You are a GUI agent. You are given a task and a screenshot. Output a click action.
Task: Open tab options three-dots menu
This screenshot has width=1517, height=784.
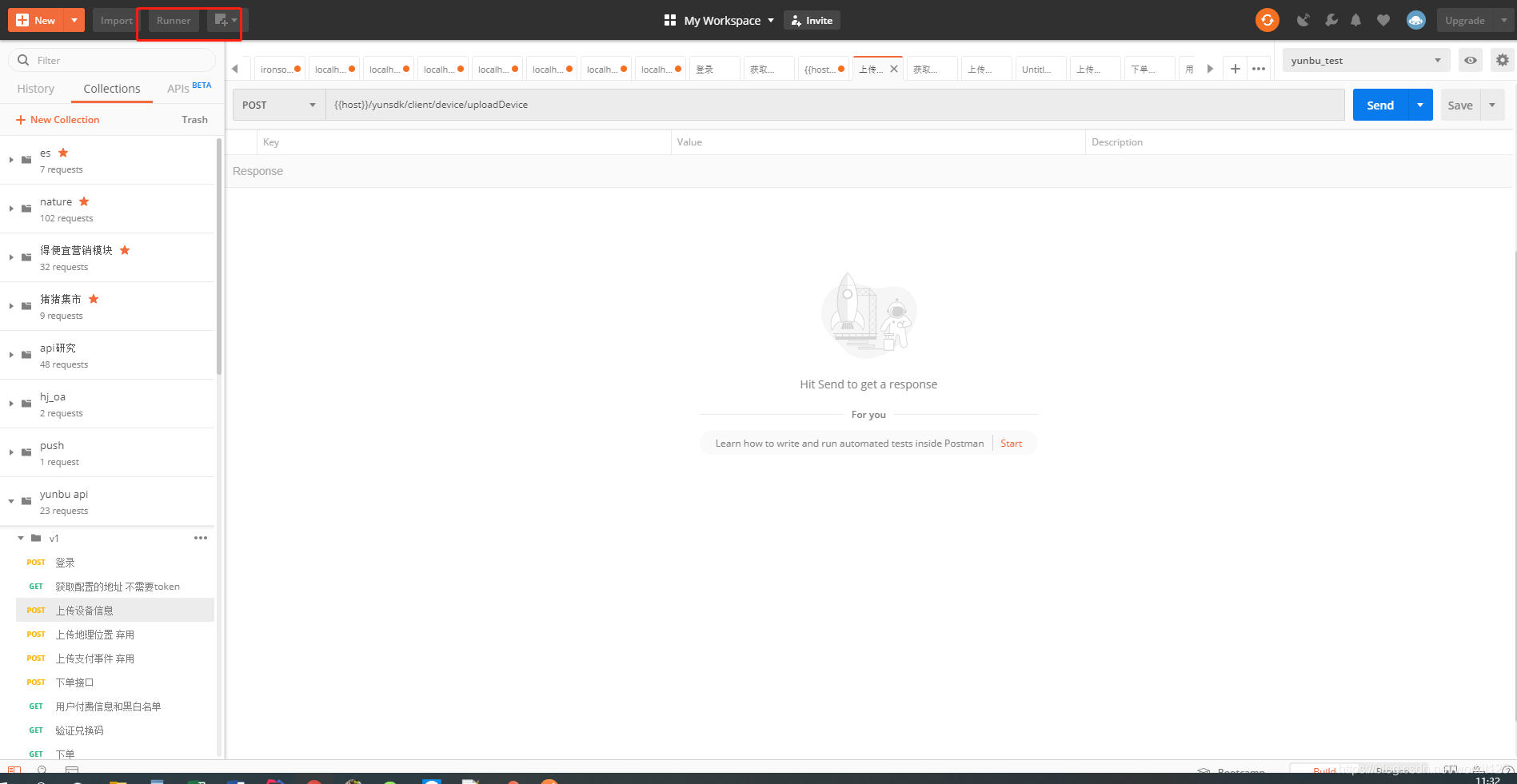click(1259, 69)
